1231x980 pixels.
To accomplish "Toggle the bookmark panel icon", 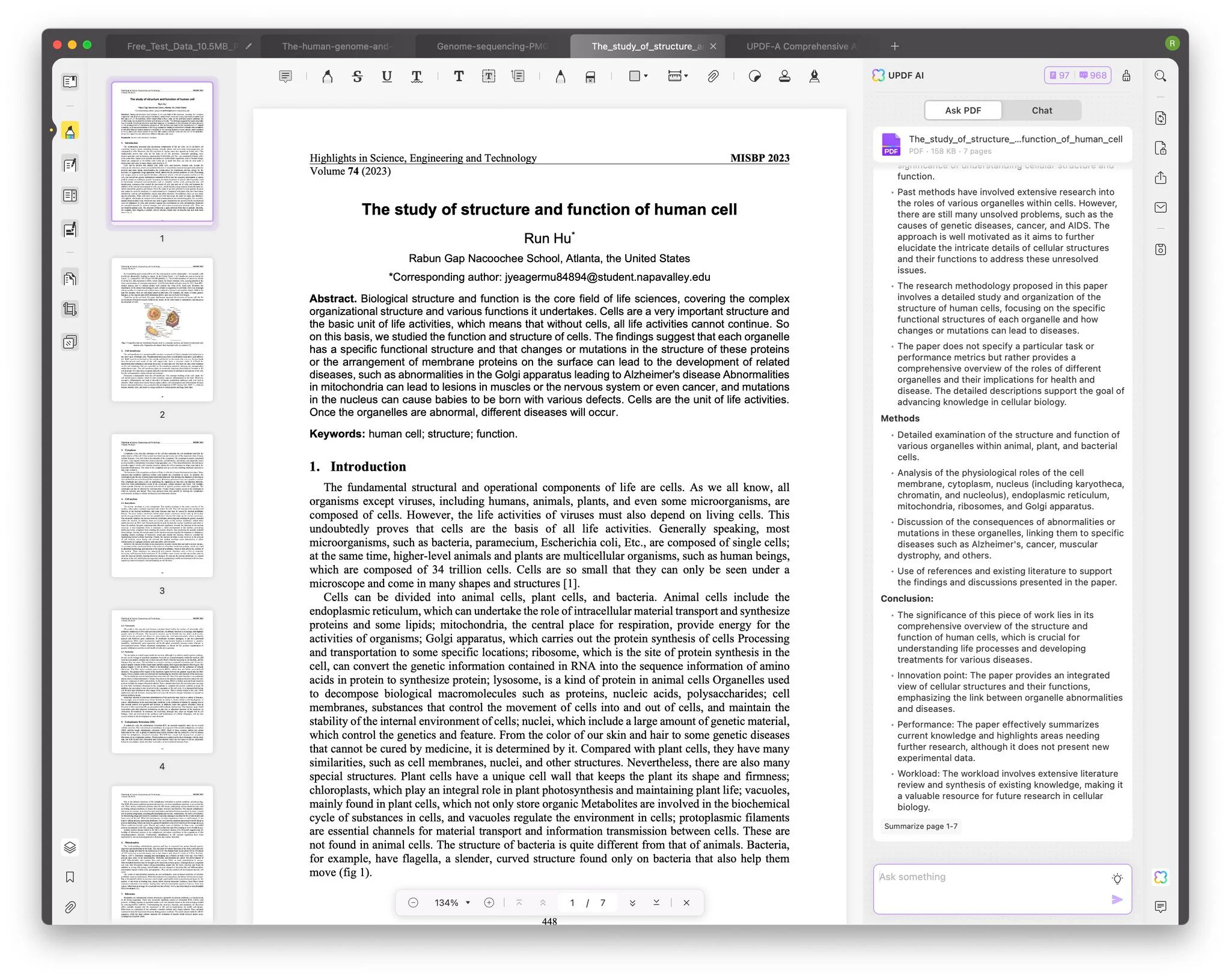I will [x=70, y=877].
